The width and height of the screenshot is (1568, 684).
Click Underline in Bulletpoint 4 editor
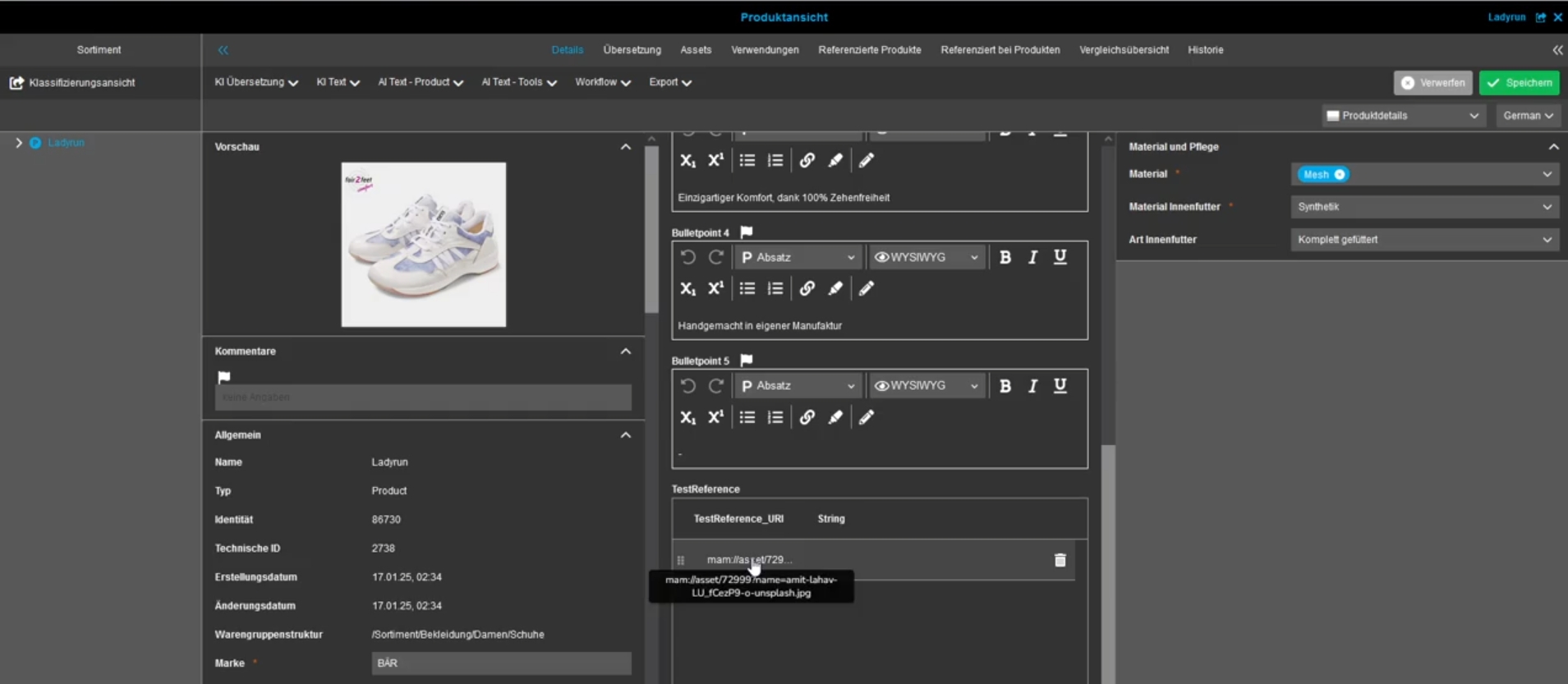pyautogui.click(x=1060, y=258)
